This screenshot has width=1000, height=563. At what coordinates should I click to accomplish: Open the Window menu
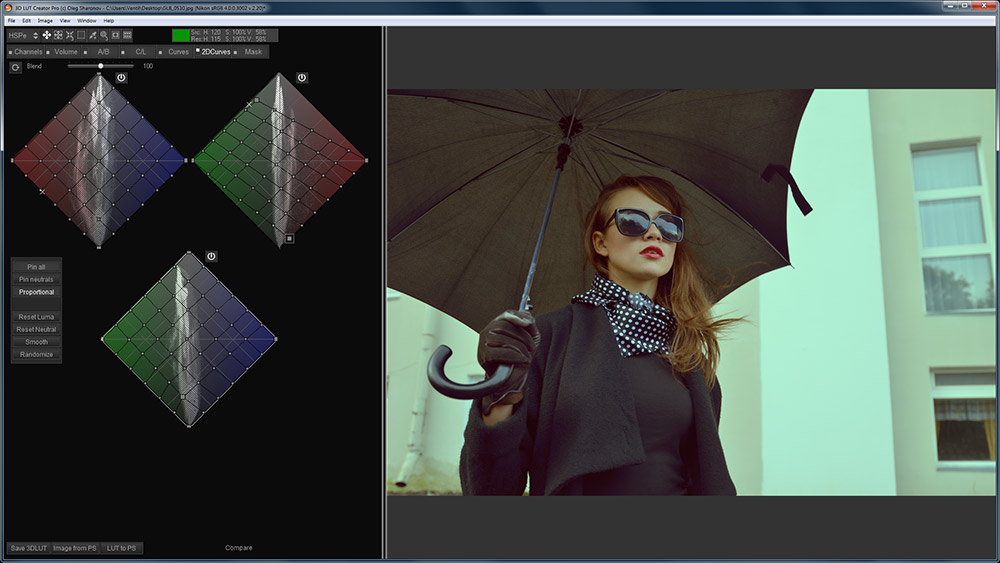point(87,20)
